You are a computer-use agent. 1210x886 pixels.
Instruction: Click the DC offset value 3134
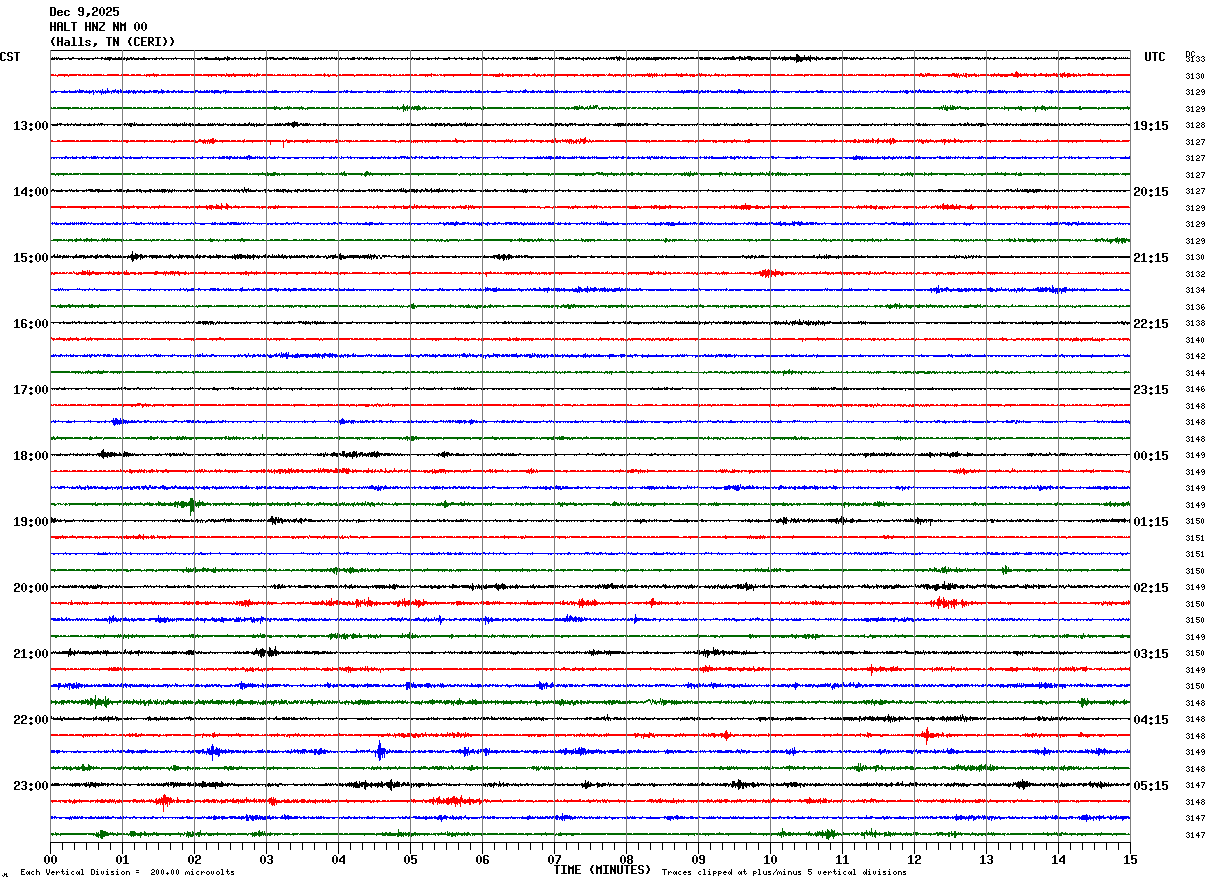[1195, 290]
